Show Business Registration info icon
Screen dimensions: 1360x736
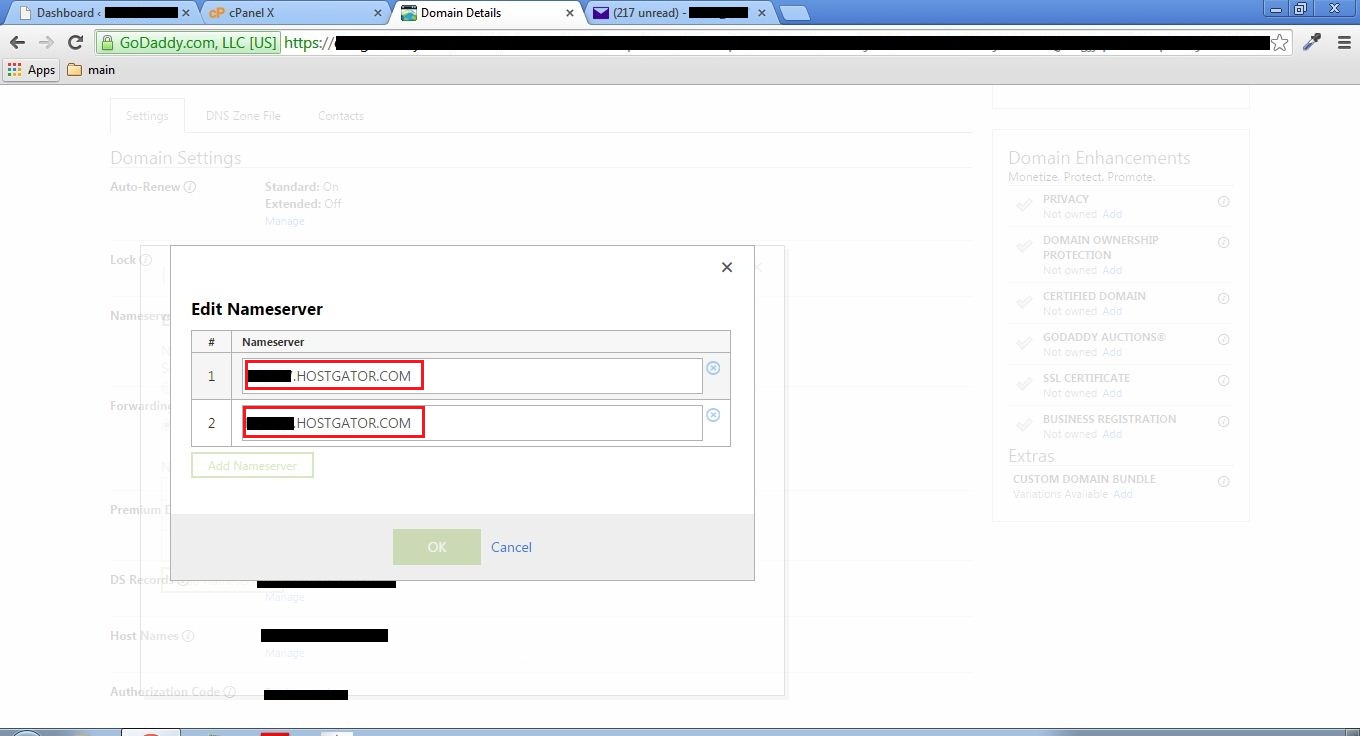pyautogui.click(x=1223, y=421)
